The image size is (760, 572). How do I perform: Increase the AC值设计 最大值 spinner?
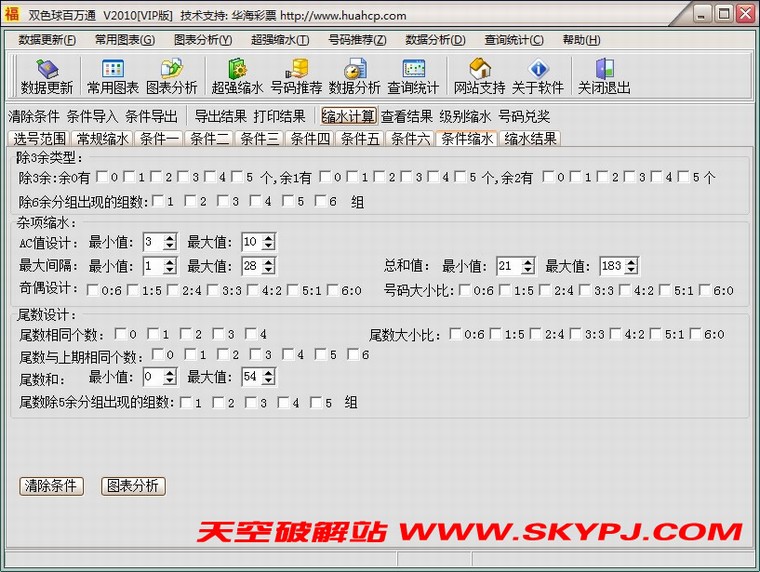pyautogui.click(x=269, y=237)
